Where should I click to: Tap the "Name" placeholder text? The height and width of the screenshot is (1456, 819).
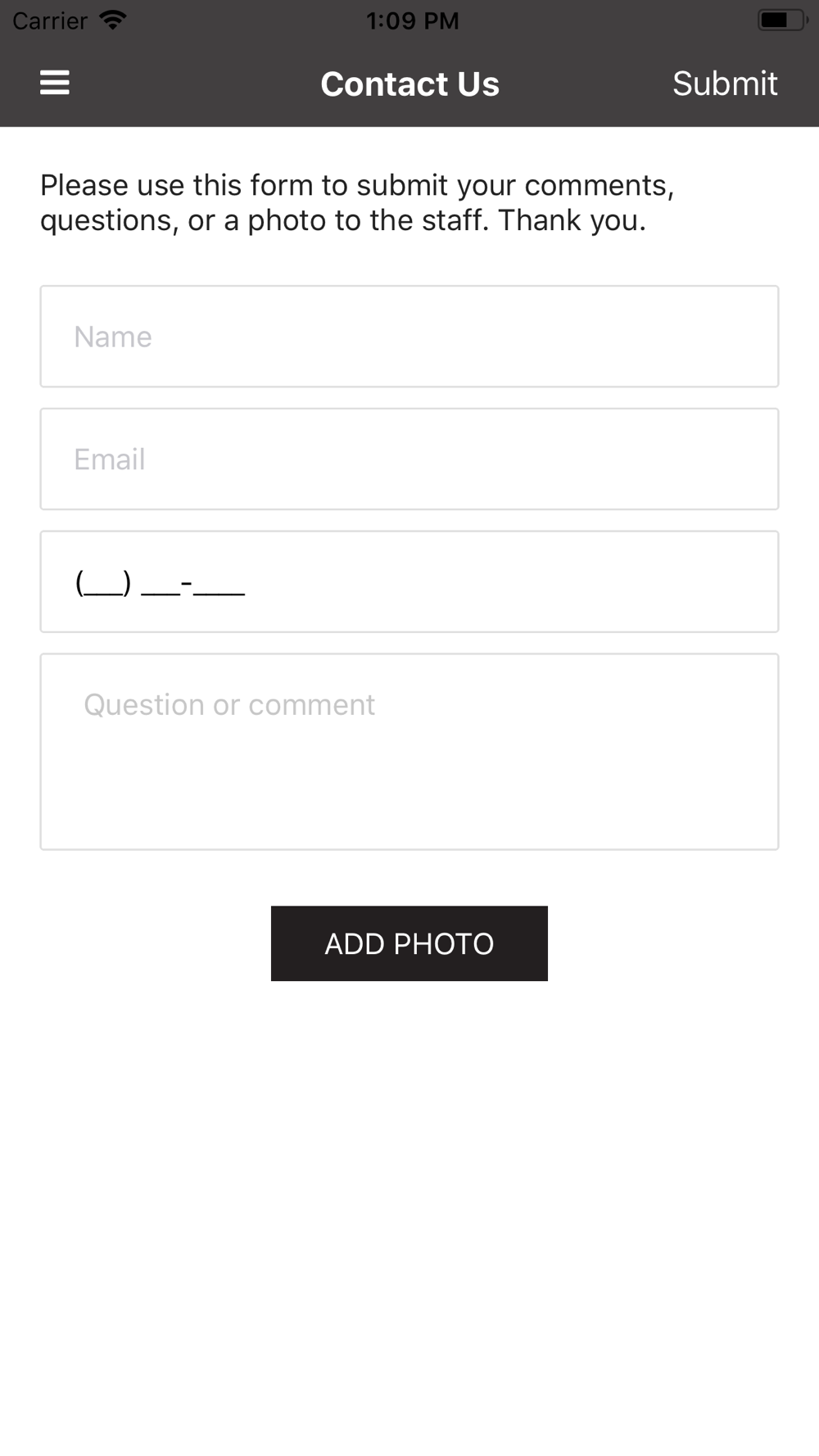113,337
